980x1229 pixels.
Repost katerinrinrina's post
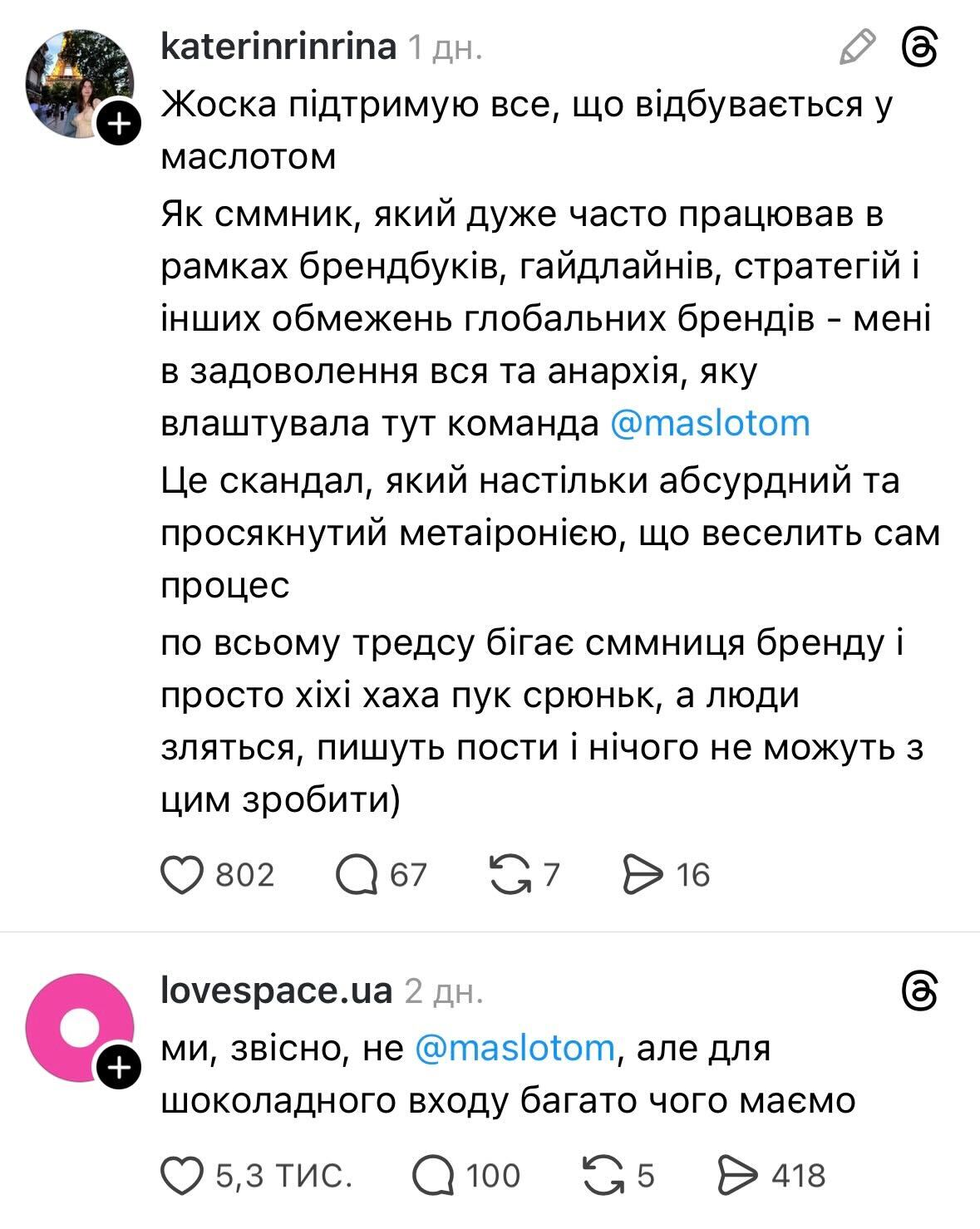point(510,875)
